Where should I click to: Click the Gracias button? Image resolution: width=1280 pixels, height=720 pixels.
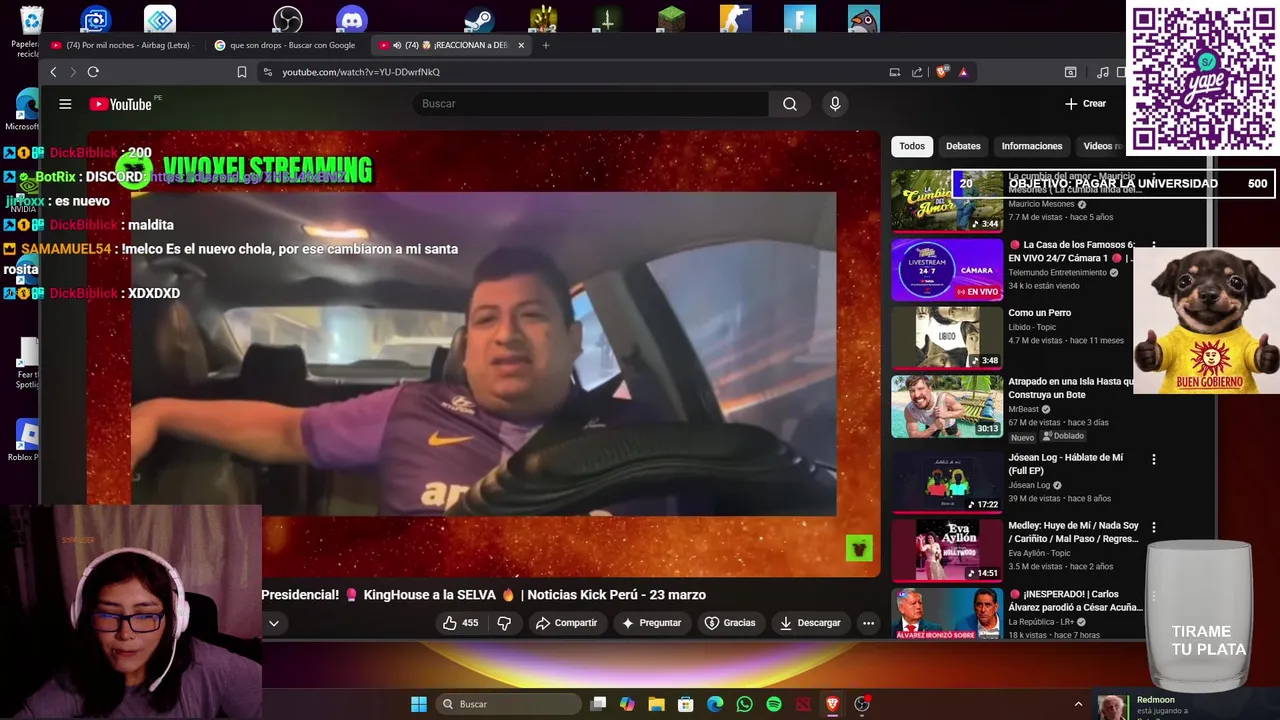[x=730, y=623]
